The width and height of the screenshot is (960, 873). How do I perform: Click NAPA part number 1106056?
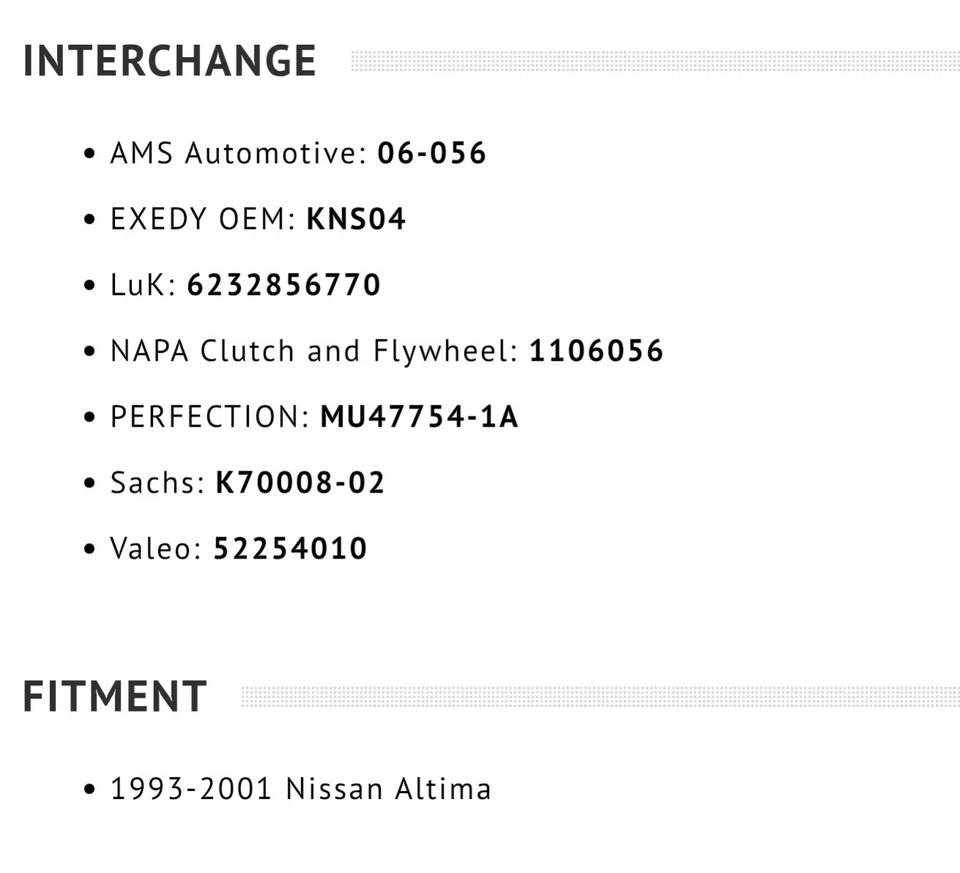click(x=596, y=351)
